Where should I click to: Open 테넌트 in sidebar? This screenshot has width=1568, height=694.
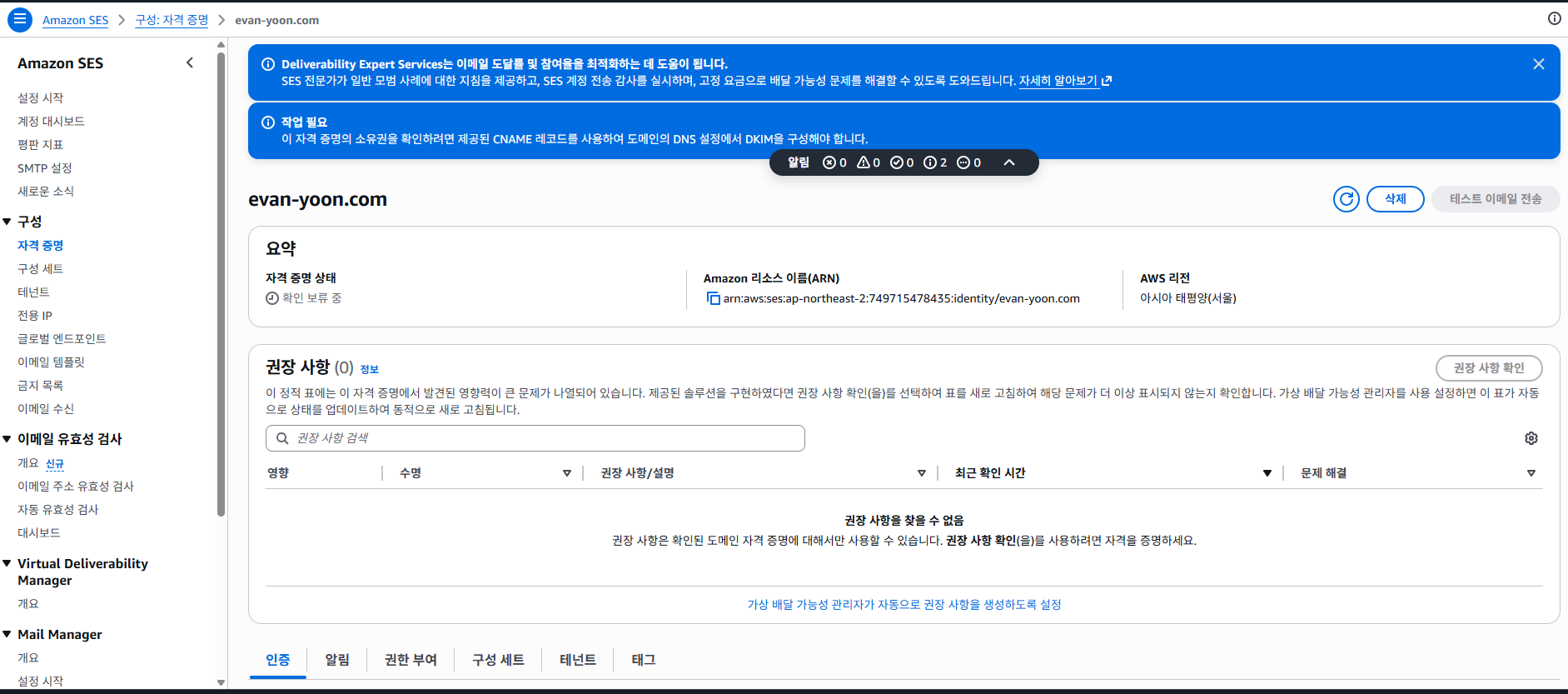(x=33, y=292)
